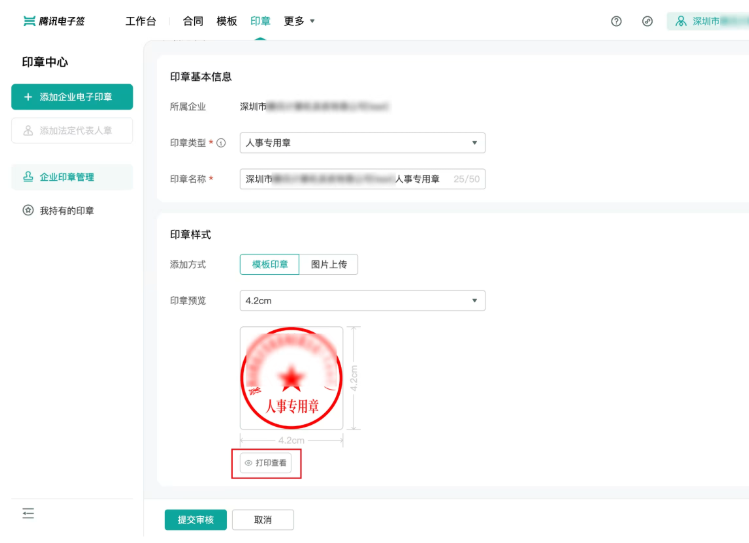Click 添加企业电子印章 button
Viewport: 749px width, 543px height.
point(71,97)
